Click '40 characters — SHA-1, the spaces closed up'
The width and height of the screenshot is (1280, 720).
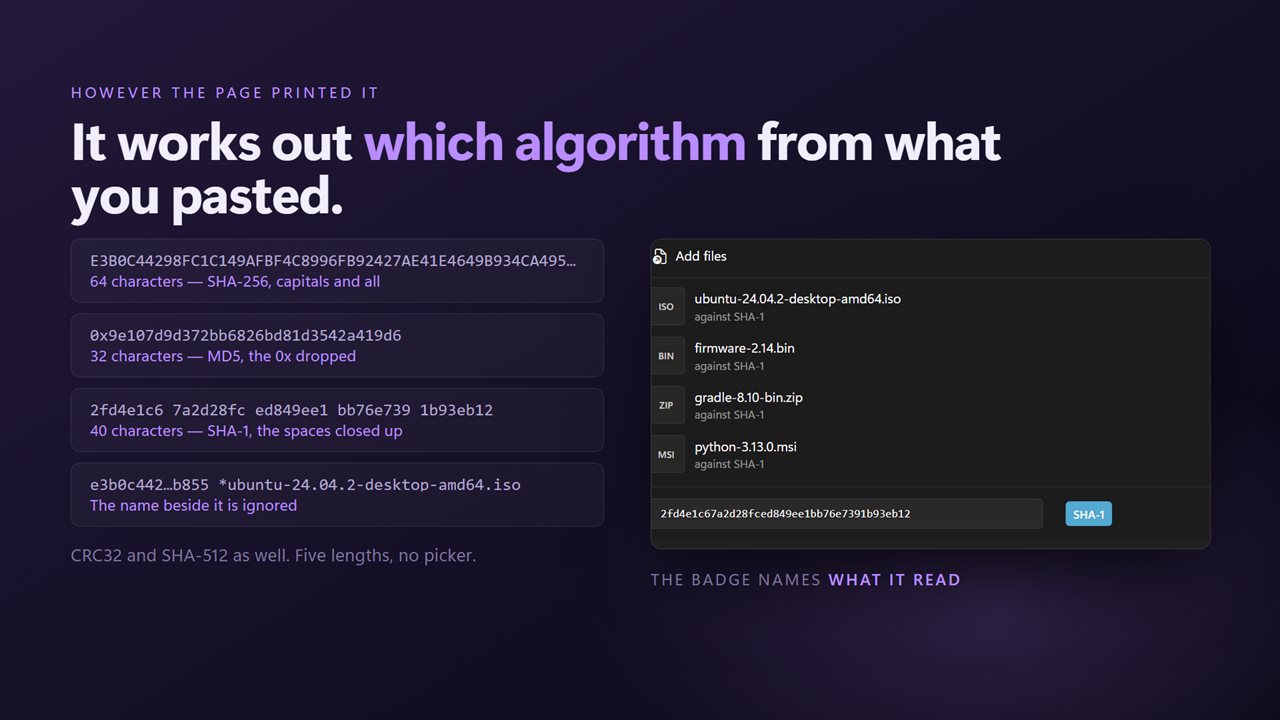(246, 431)
